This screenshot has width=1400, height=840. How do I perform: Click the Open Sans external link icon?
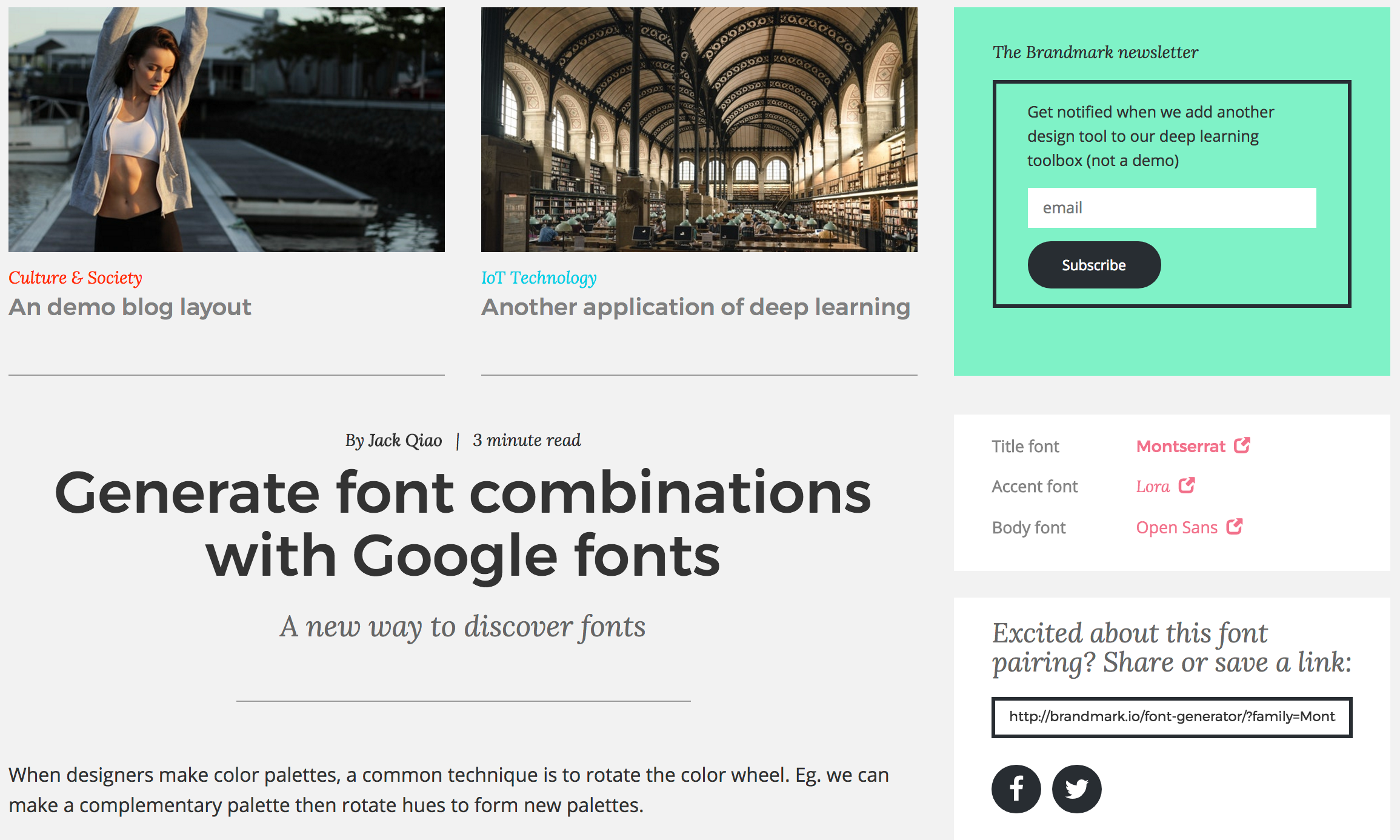1233,526
